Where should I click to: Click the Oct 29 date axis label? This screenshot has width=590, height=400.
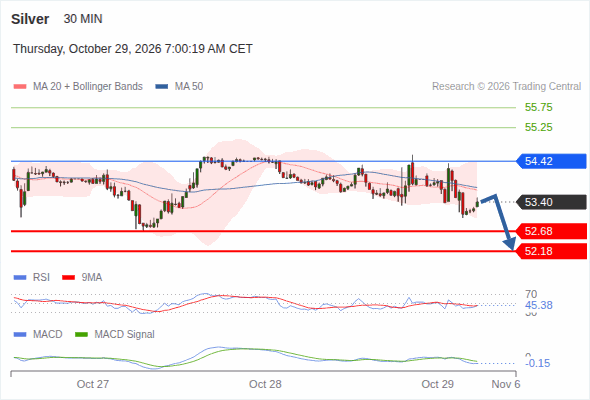tap(437, 384)
